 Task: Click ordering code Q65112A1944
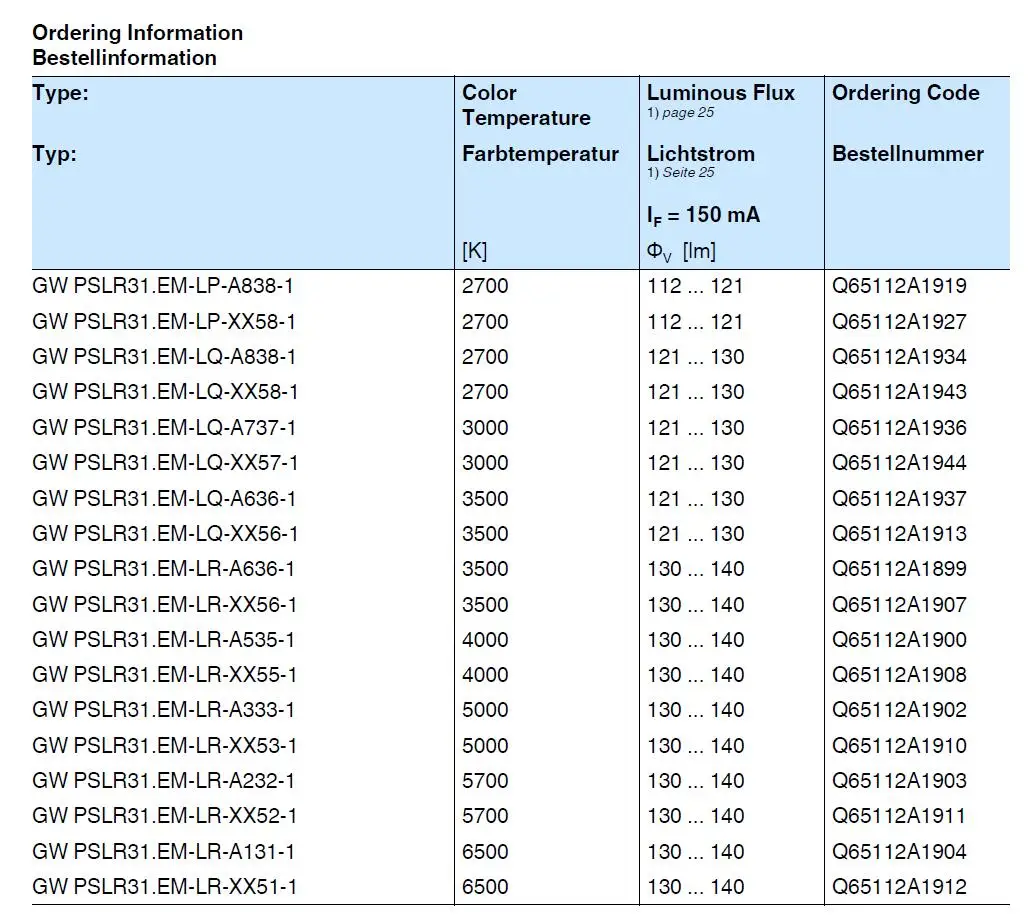899,463
